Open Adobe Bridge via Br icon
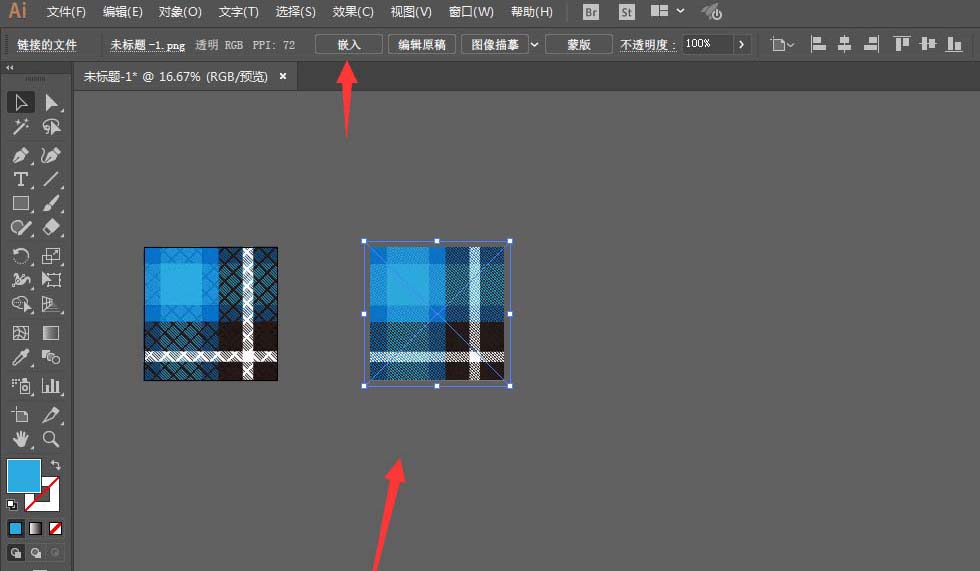Viewport: 980px width, 571px height. 590,12
